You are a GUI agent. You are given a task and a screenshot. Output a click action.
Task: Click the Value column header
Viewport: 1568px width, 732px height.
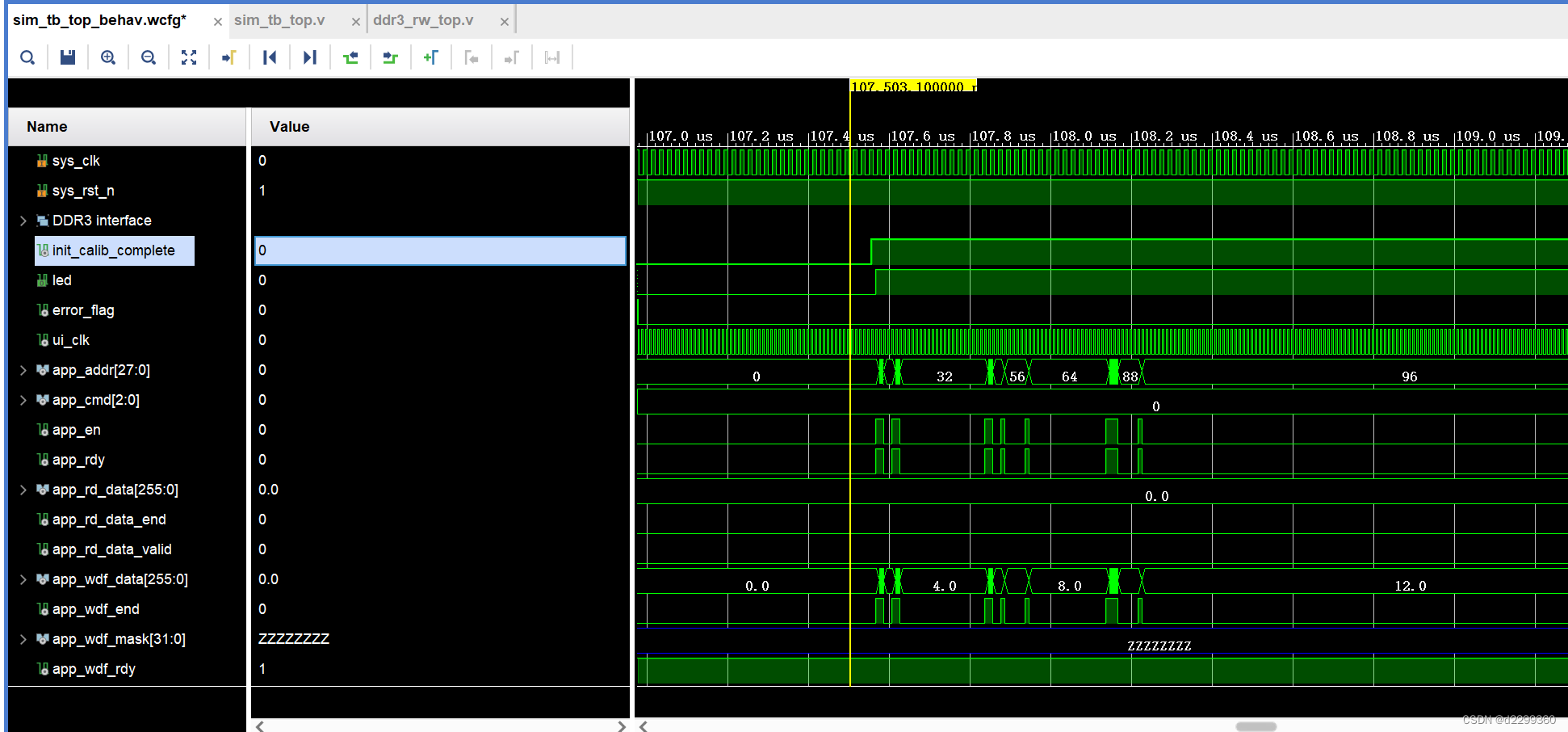tap(440, 127)
